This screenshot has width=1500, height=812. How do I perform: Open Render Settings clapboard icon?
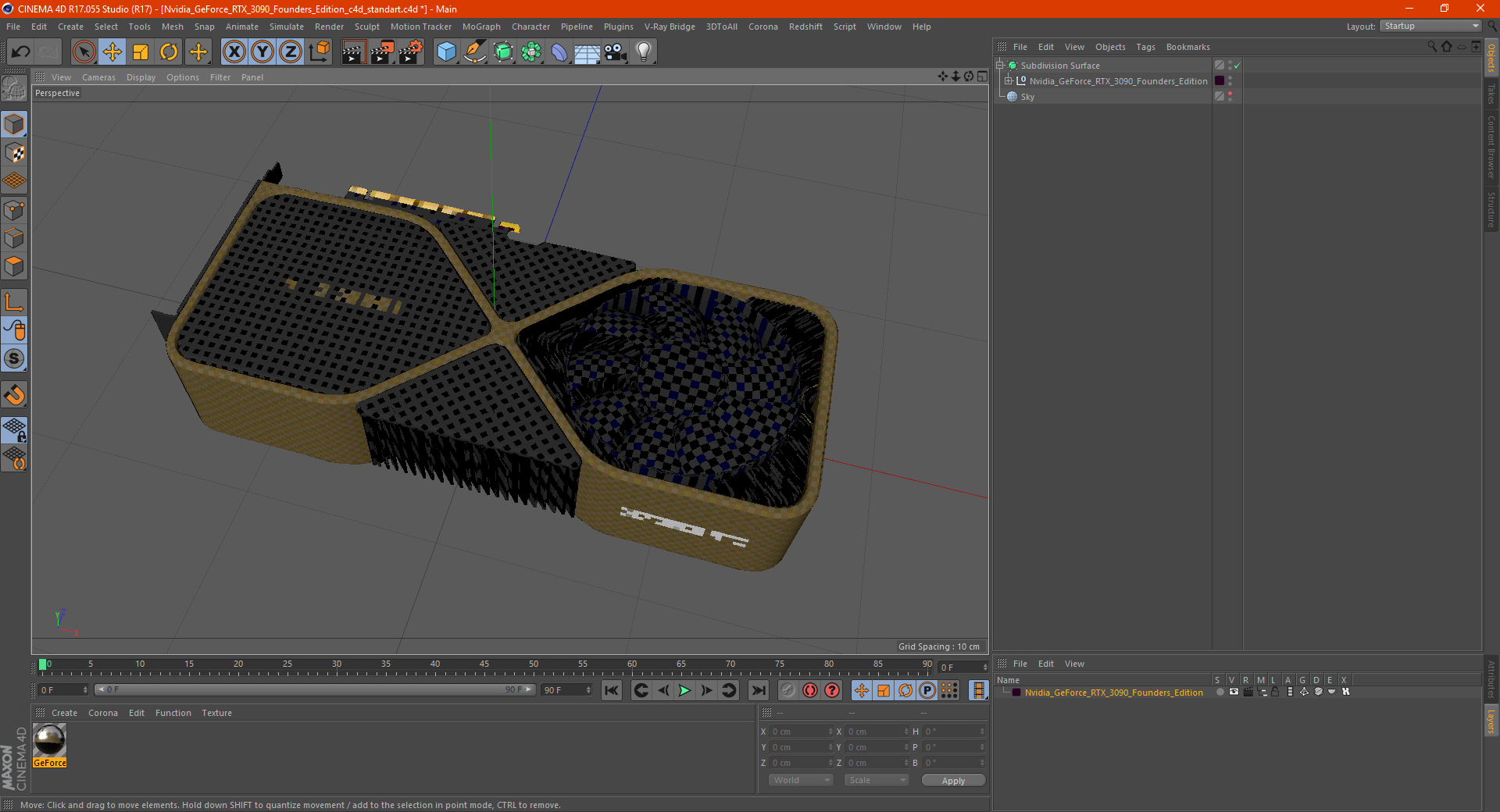[411, 52]
